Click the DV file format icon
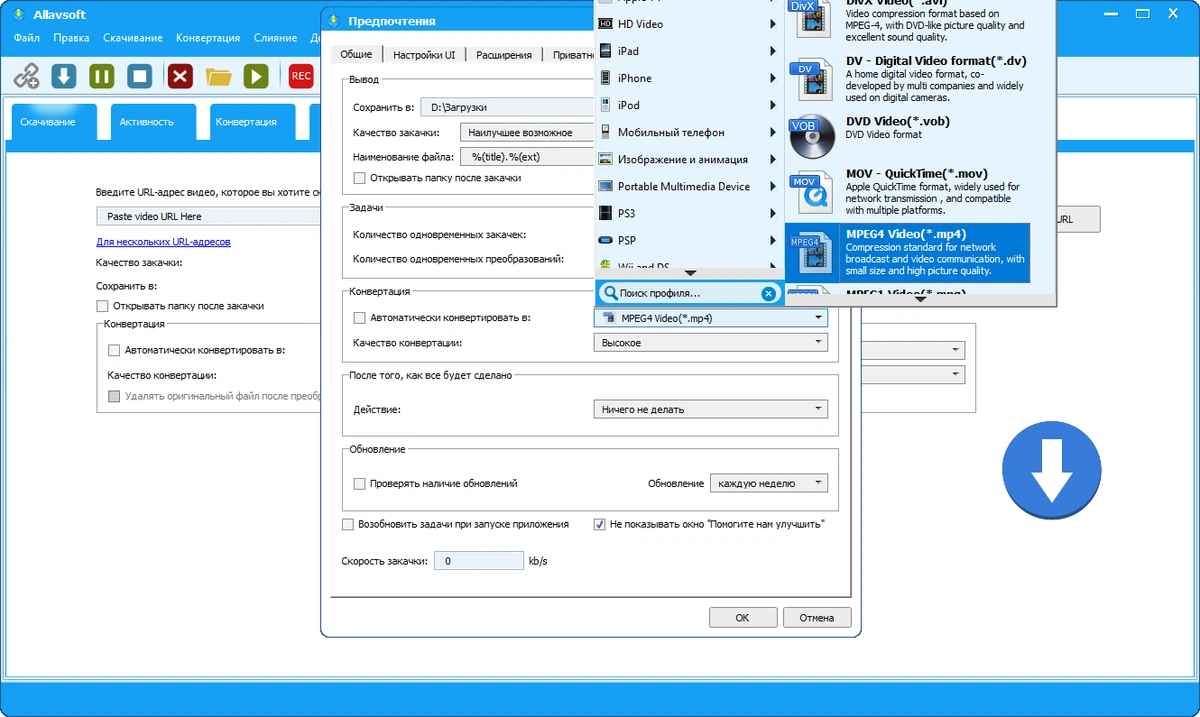This screenshot has width=1200, height=717. pyautogui.click(x=811, y=80)
